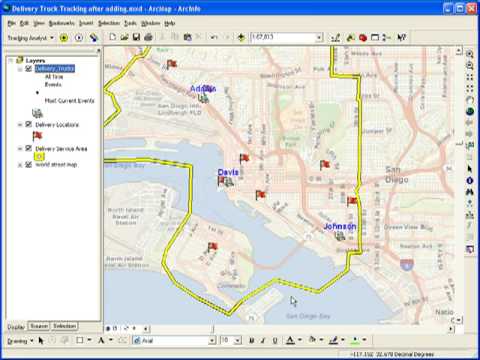Viewport: 480px width, 360px height.
Task: Expand the world street map layer node
Action: pyautogui.click(x=20, y=165)
